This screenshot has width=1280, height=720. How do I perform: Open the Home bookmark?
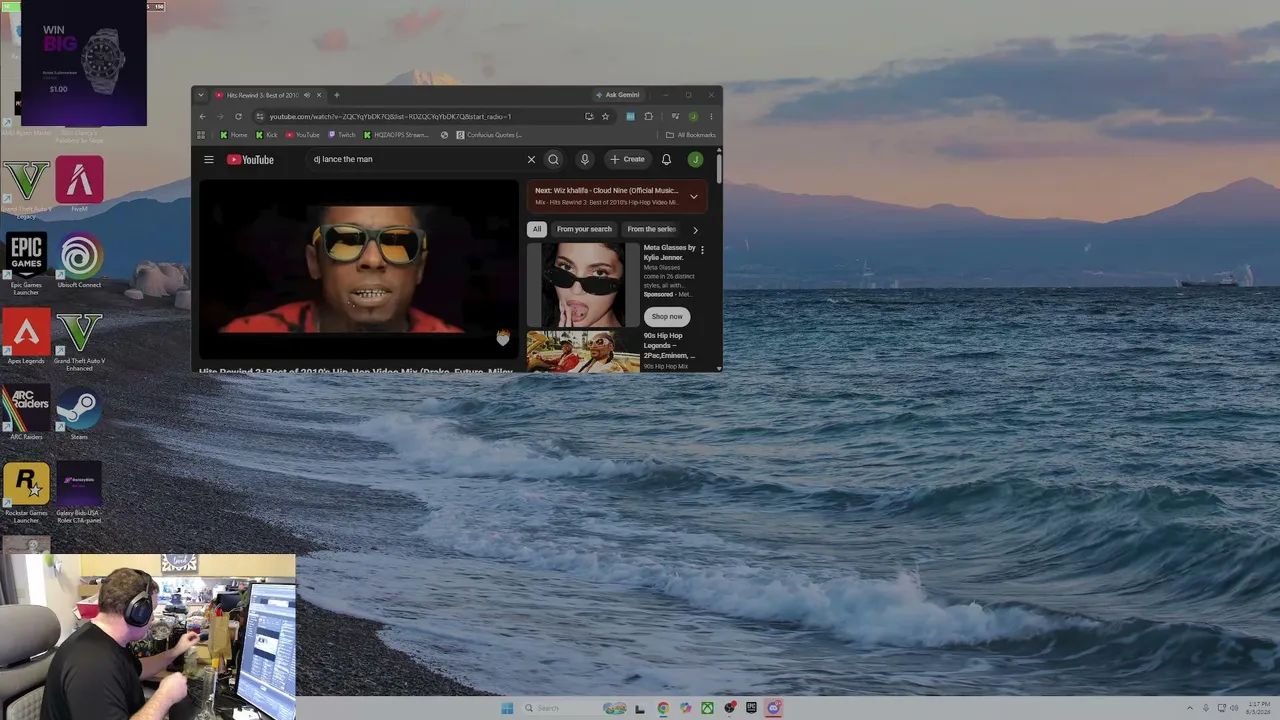tap(234, 135)
